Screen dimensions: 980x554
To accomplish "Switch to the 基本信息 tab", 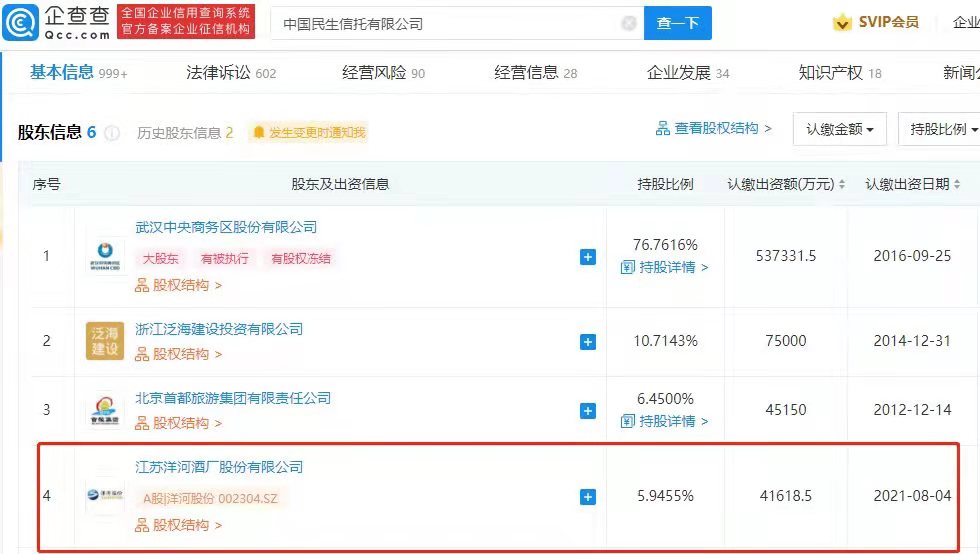I will pyautogui.click(x=78, y=73).
